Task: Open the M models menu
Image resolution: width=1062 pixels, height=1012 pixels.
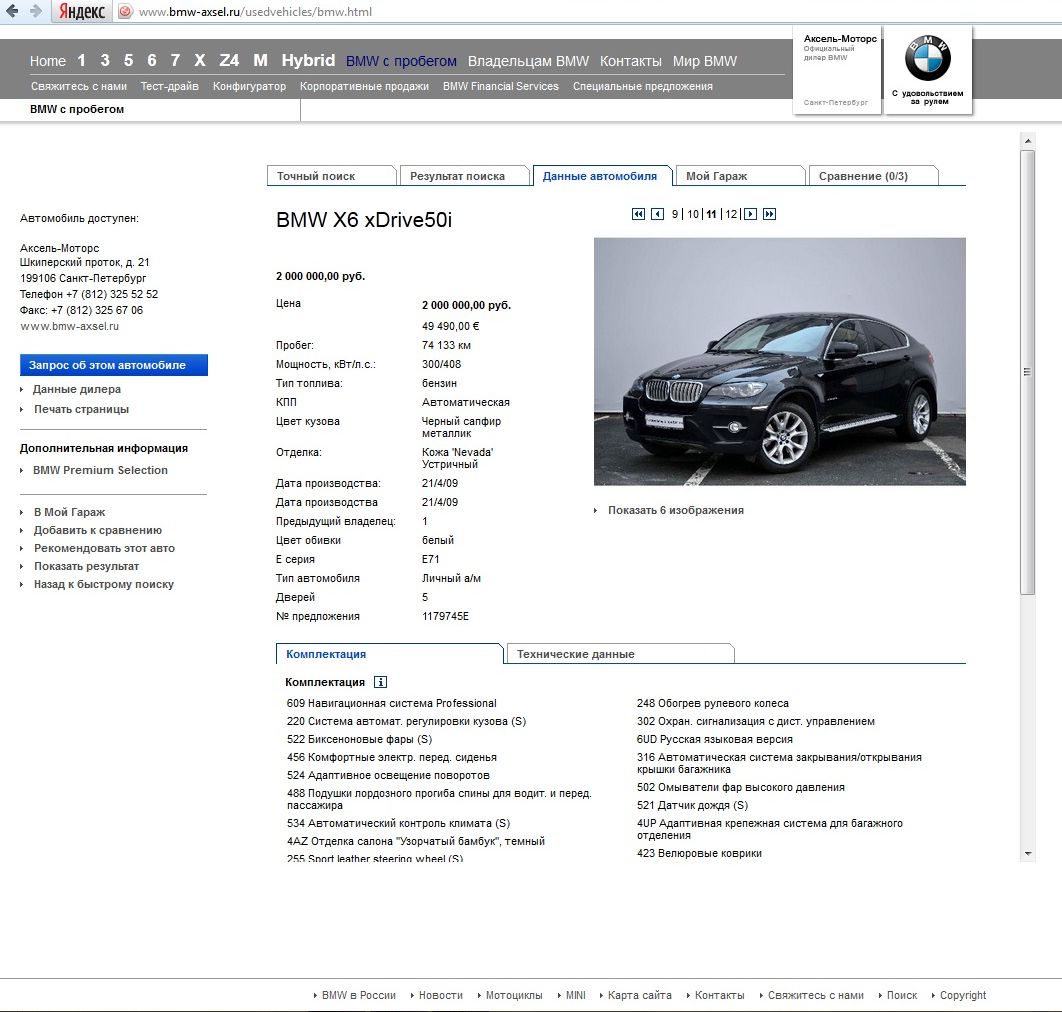Action: pos(260,60)
